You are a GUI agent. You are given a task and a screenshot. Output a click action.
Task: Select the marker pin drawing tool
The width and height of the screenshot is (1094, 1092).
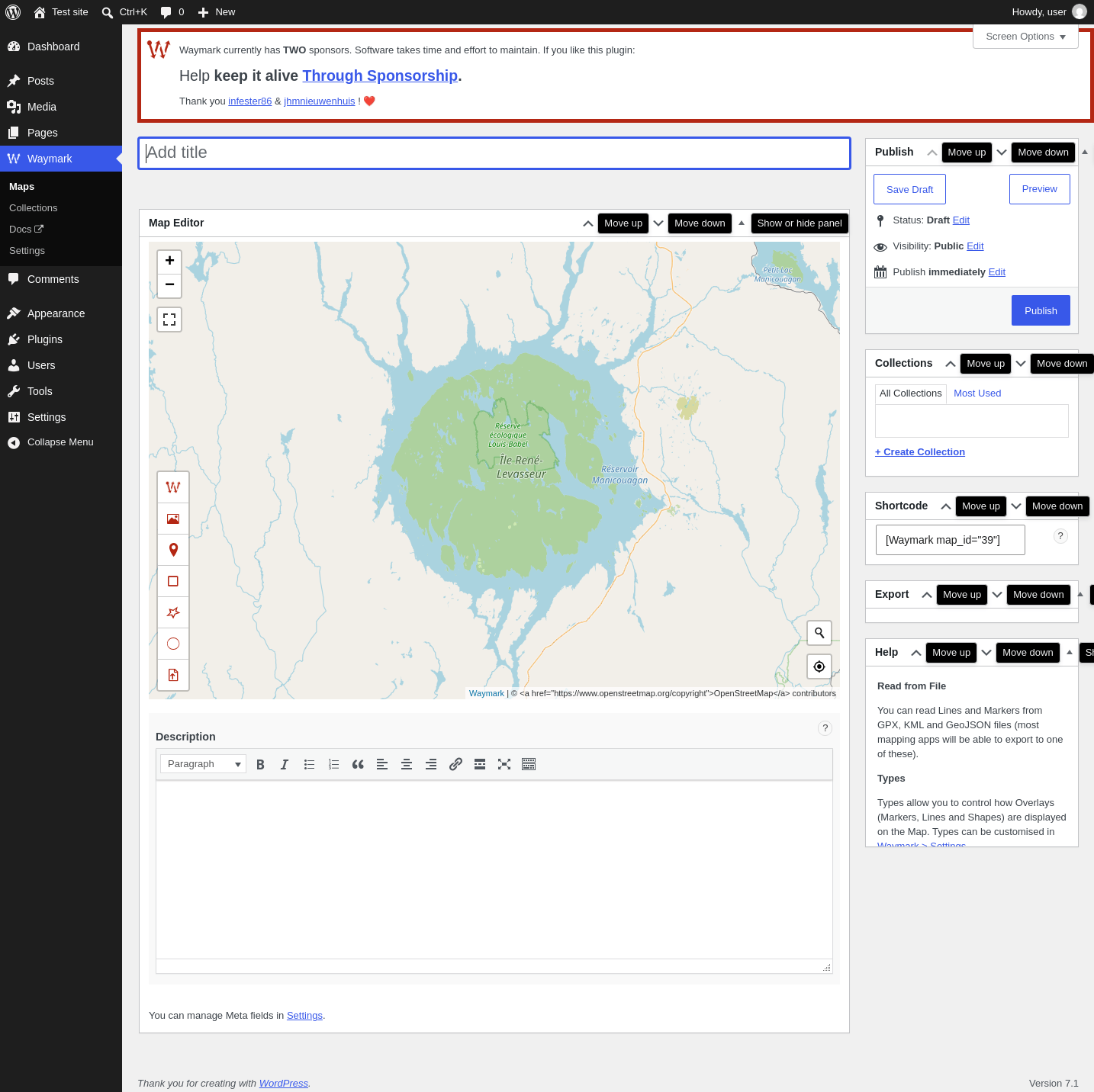click(173, 550)
